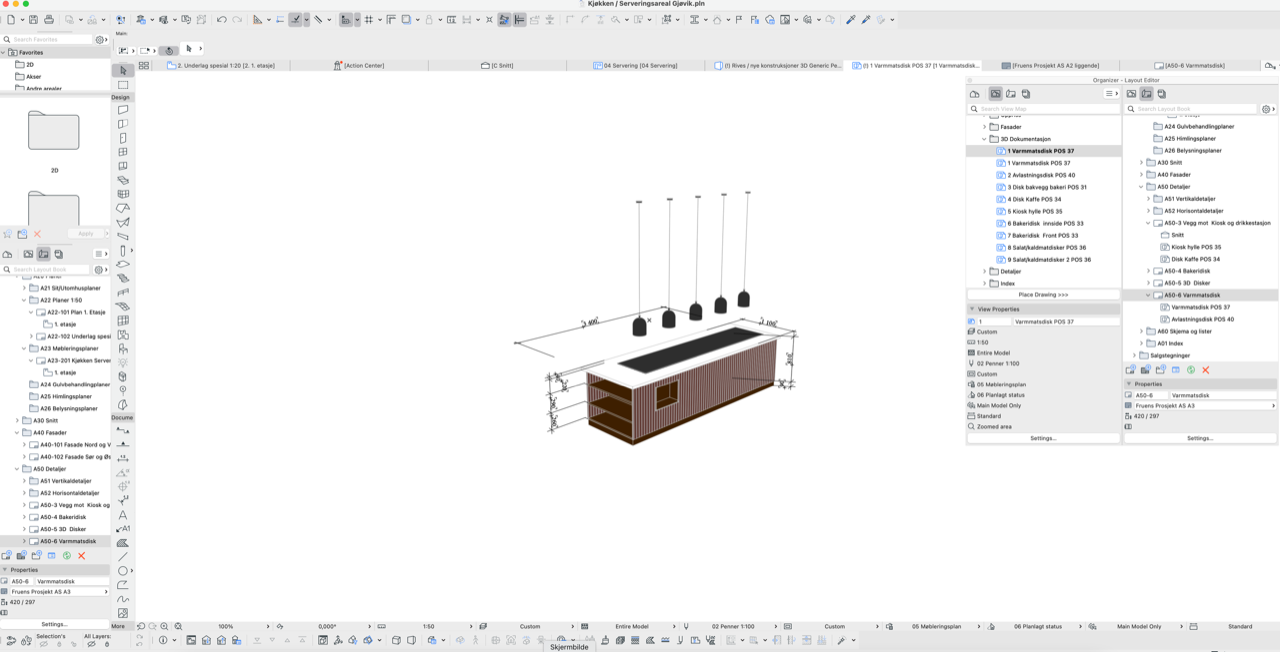The height and width of the screenshot is (652, 1280).
Task: Select the Marquee tool below the Arrow
Action: (123, 85)
